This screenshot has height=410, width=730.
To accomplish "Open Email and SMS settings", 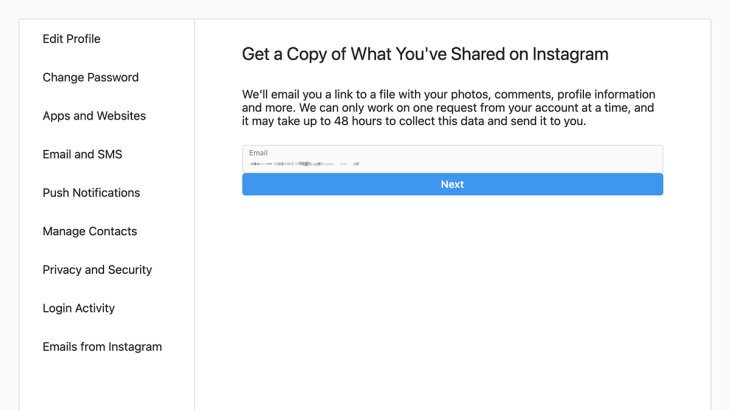I will coord(82,155).
